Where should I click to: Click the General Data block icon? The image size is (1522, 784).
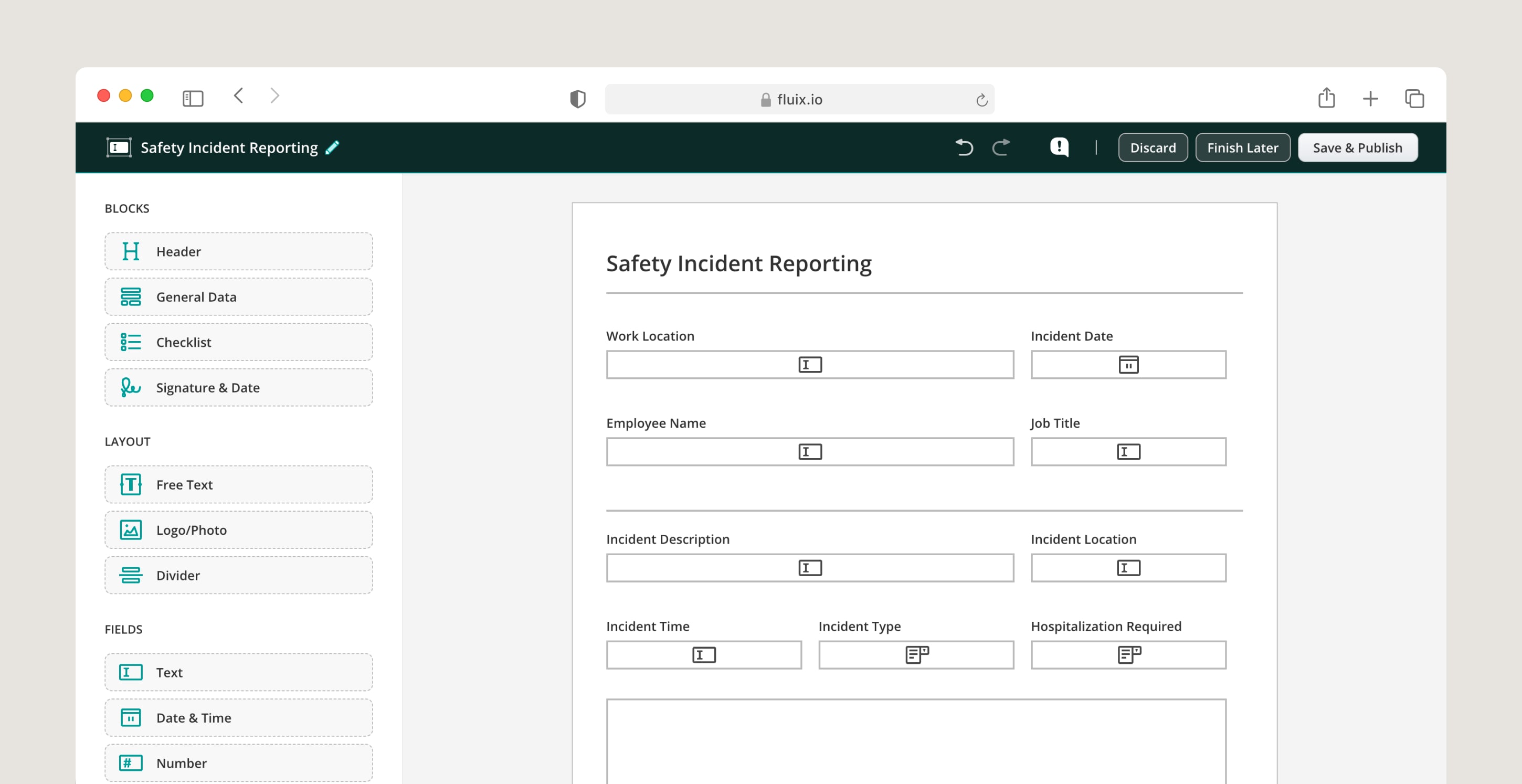point(131,296)
